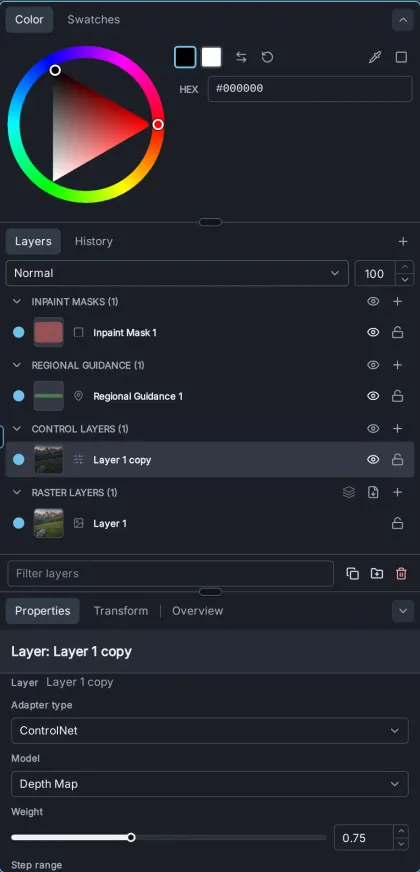This screenshot has height=872, width=420.
Task: Hide the Layer 1 copy control layer
Action: (x=373, y=459)
